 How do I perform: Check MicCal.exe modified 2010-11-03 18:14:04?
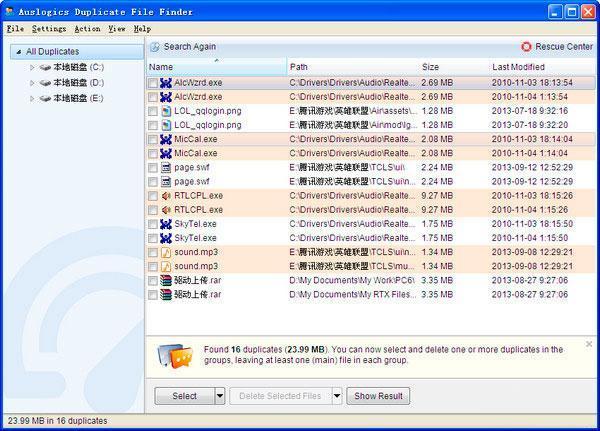pyautogui.click(x=153, y=140)
